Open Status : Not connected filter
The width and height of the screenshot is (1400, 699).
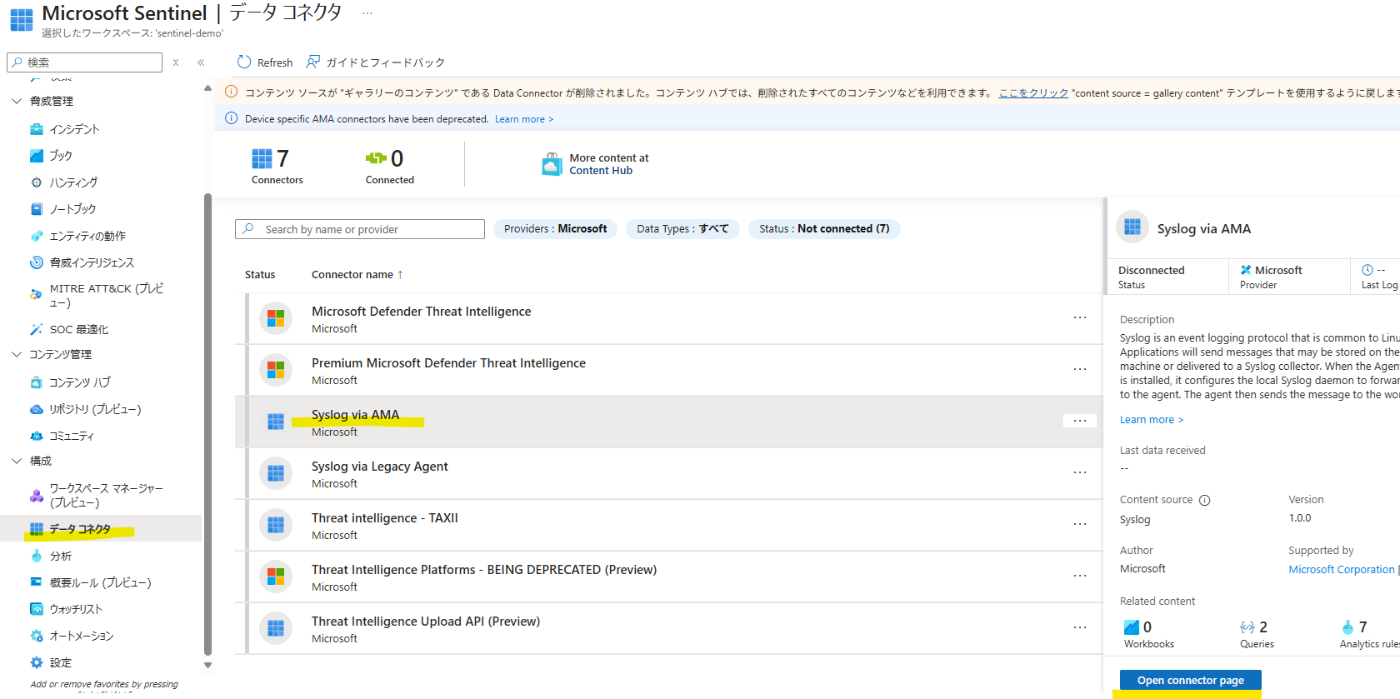tap(824, 229)
